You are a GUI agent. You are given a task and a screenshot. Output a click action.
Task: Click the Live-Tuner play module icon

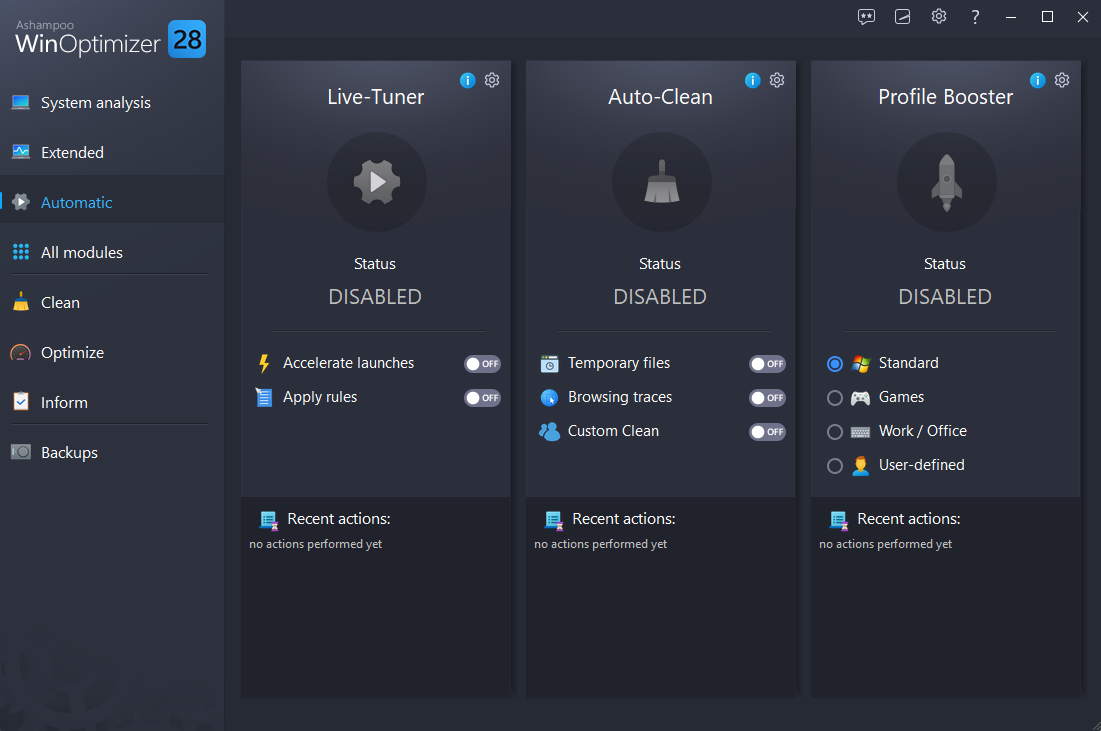pos(376,182)
